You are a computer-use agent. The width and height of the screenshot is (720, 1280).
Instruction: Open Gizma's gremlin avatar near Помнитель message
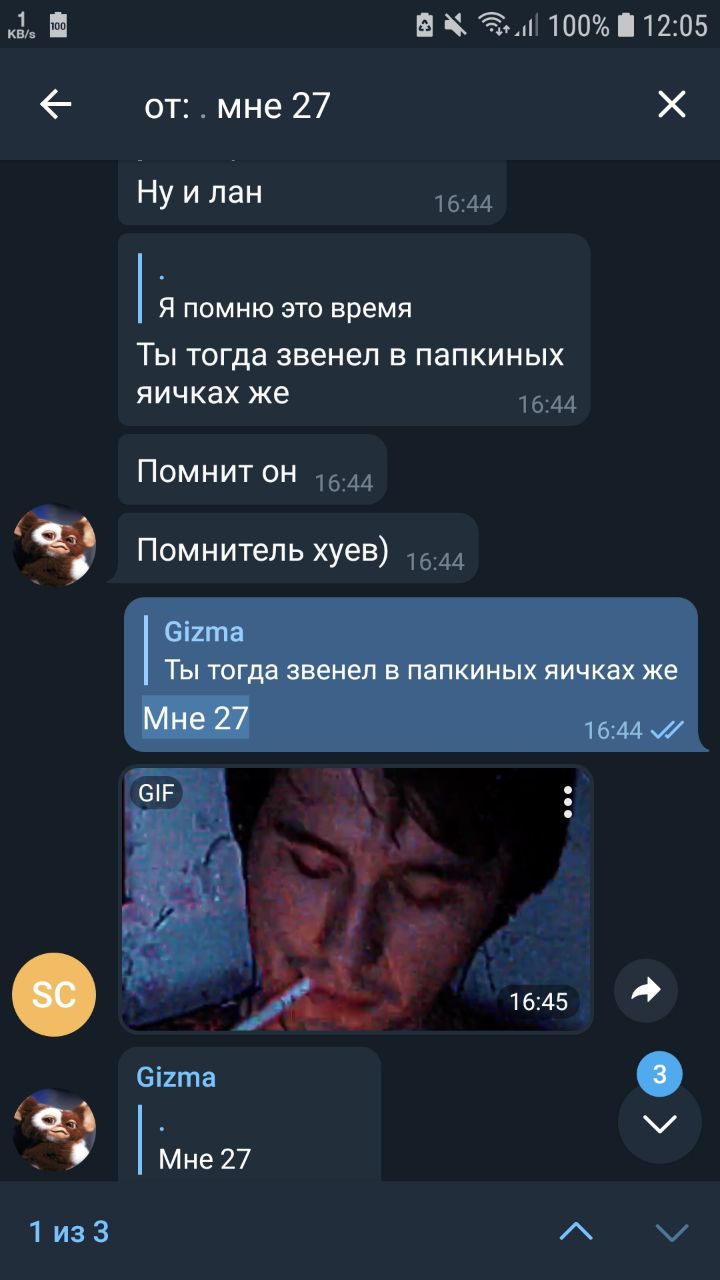[x=54, y=545]
